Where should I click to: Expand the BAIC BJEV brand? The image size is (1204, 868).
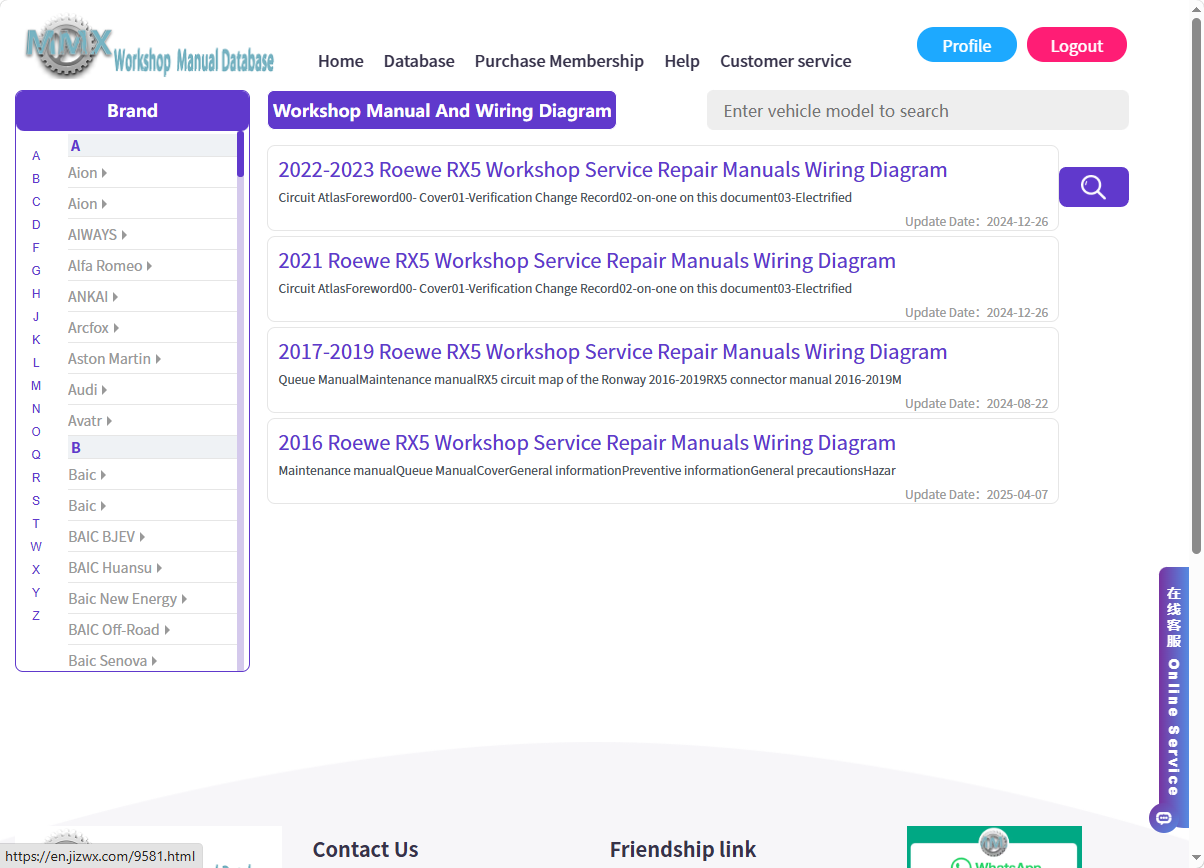pos(106,537)
